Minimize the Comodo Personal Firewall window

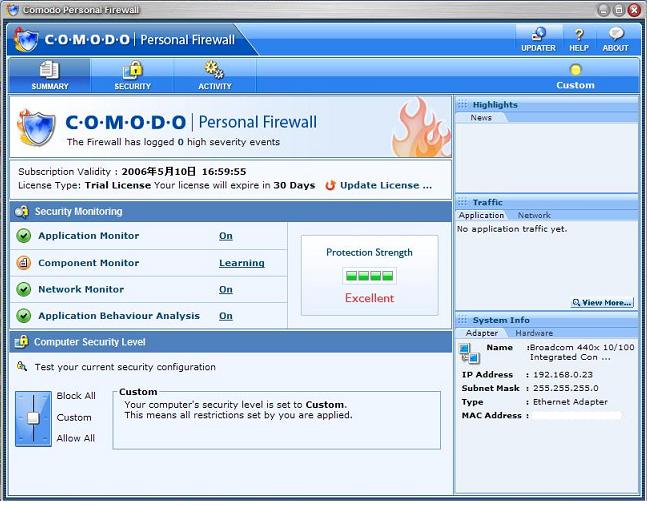pos(606,10)
